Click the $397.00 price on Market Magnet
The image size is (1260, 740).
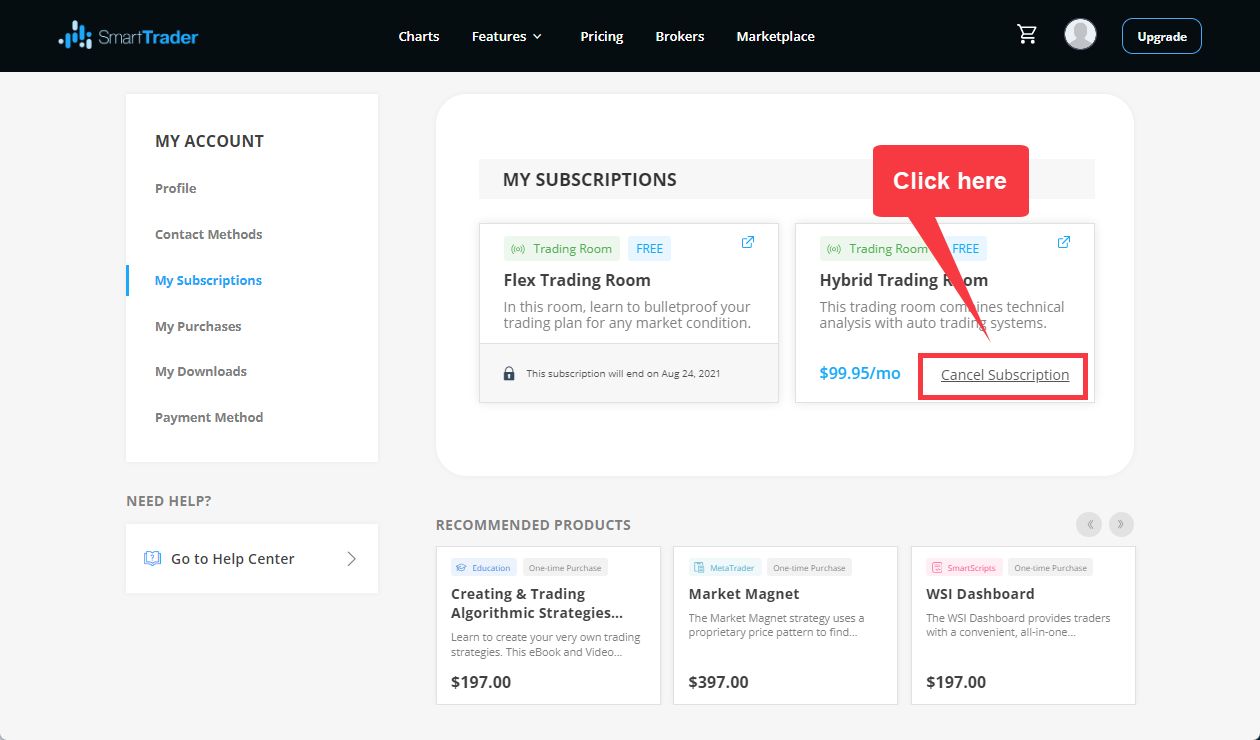(718, 682)
